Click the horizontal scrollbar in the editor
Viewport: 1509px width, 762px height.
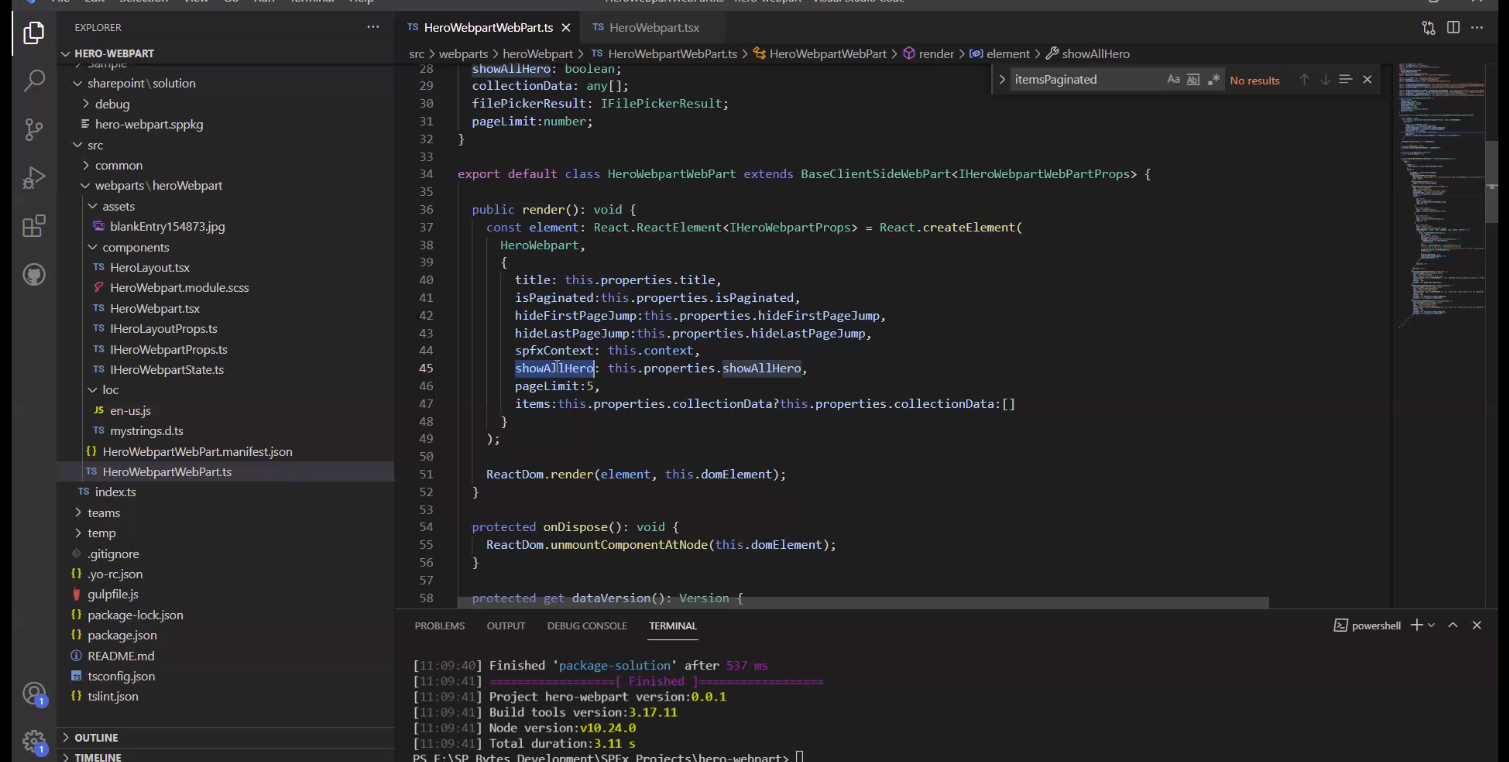[x=860, y=603]
